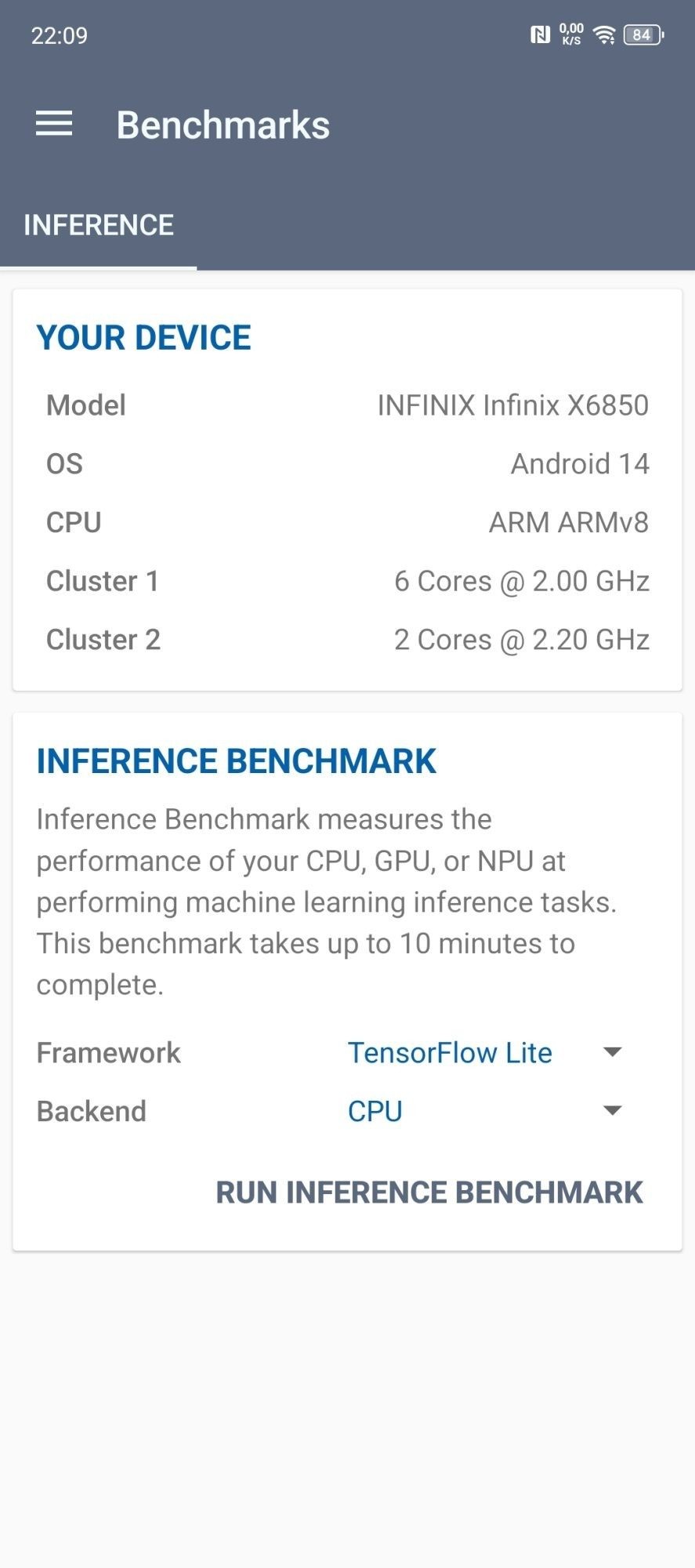Tap the INFERENCE BENCHMARK heading
This screenshot has width=695, height=1568.
(x=237, y=761)
